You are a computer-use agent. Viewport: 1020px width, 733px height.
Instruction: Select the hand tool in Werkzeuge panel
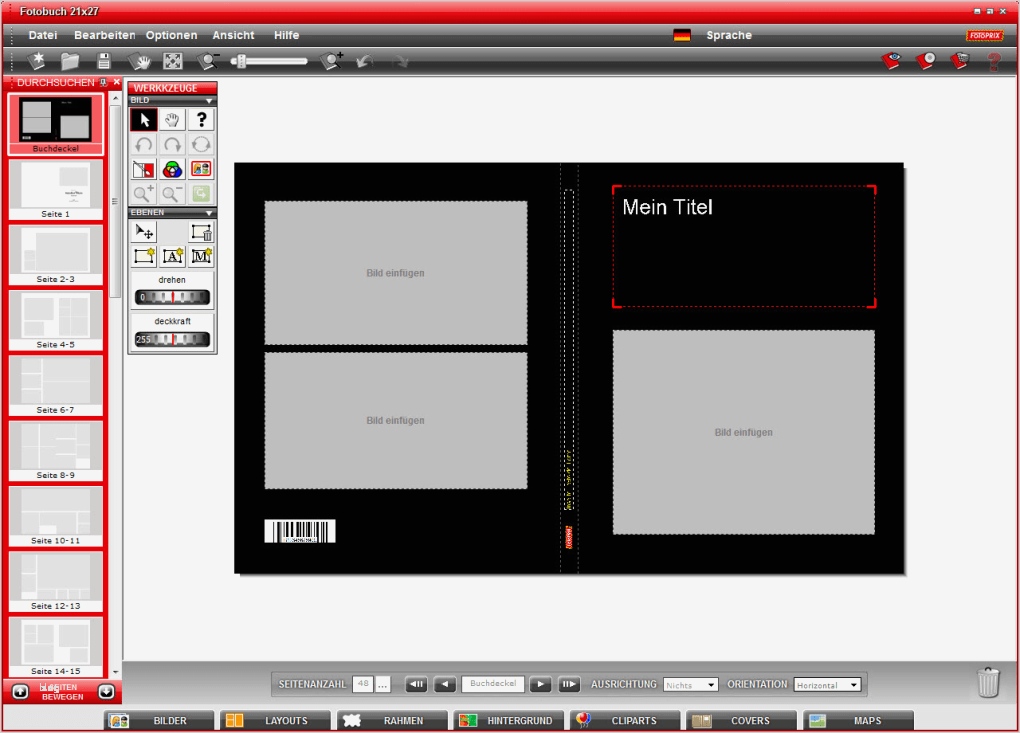click(172, 120)
